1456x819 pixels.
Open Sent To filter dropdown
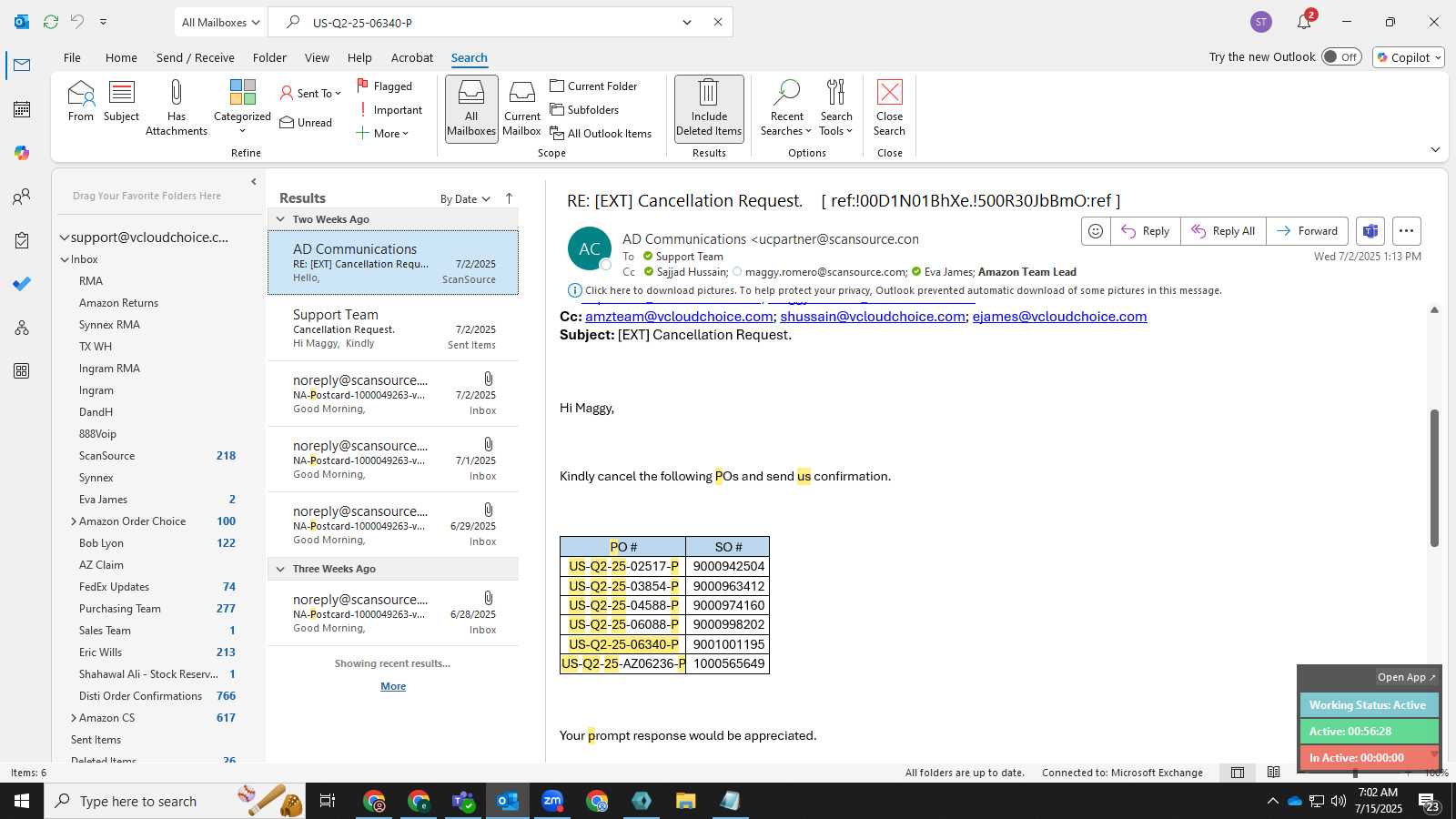(310, 93)
